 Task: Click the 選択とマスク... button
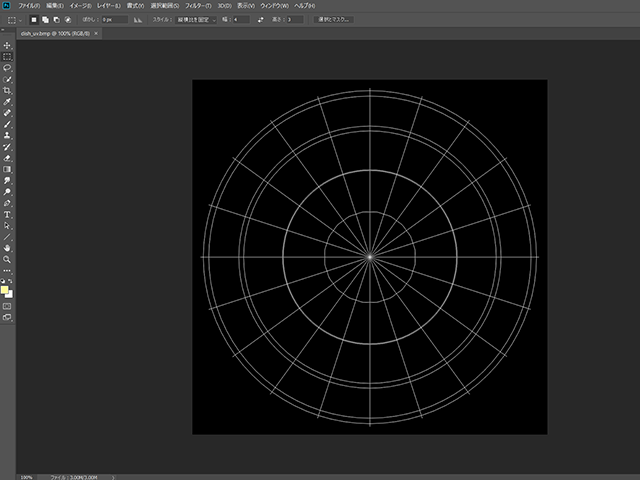[333, 20]
